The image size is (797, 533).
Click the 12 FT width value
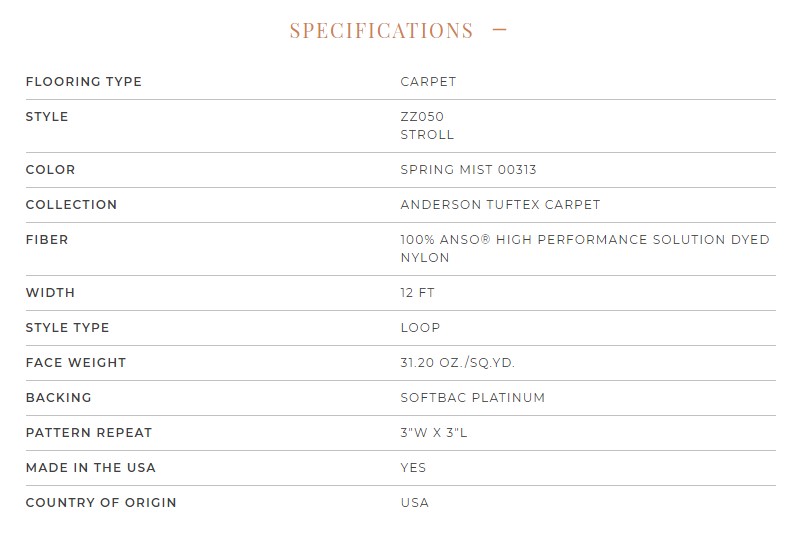(417, 293)
